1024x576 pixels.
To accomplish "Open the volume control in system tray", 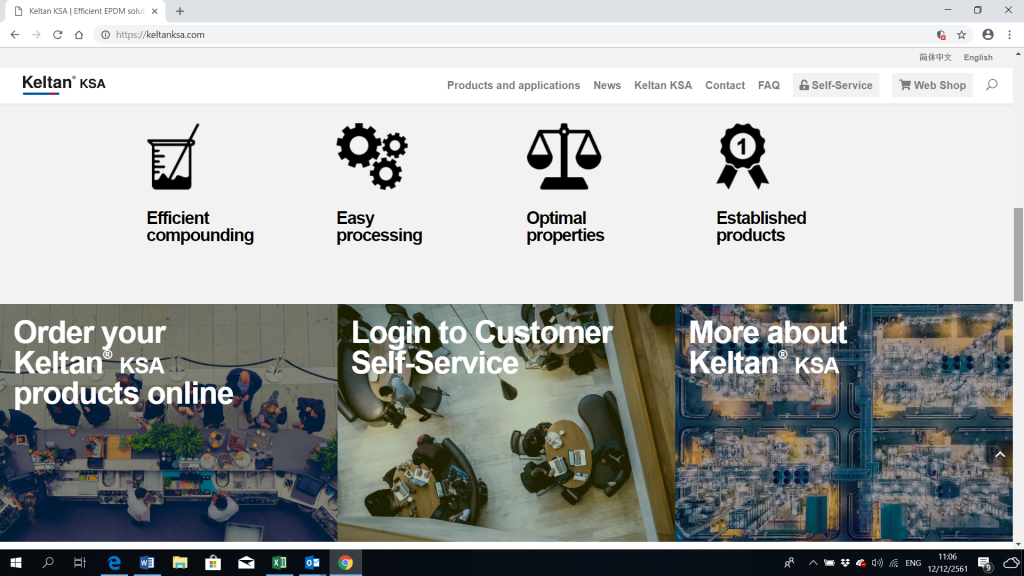I will tap(877, 563).
